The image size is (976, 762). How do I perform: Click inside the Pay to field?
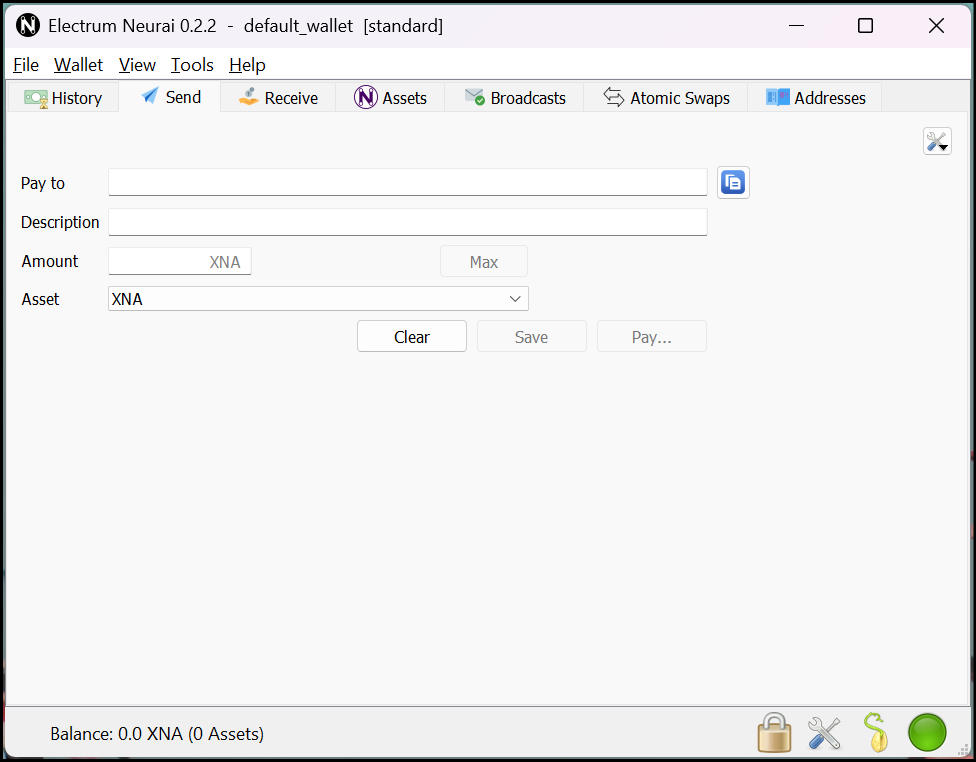tap(407, 182)
